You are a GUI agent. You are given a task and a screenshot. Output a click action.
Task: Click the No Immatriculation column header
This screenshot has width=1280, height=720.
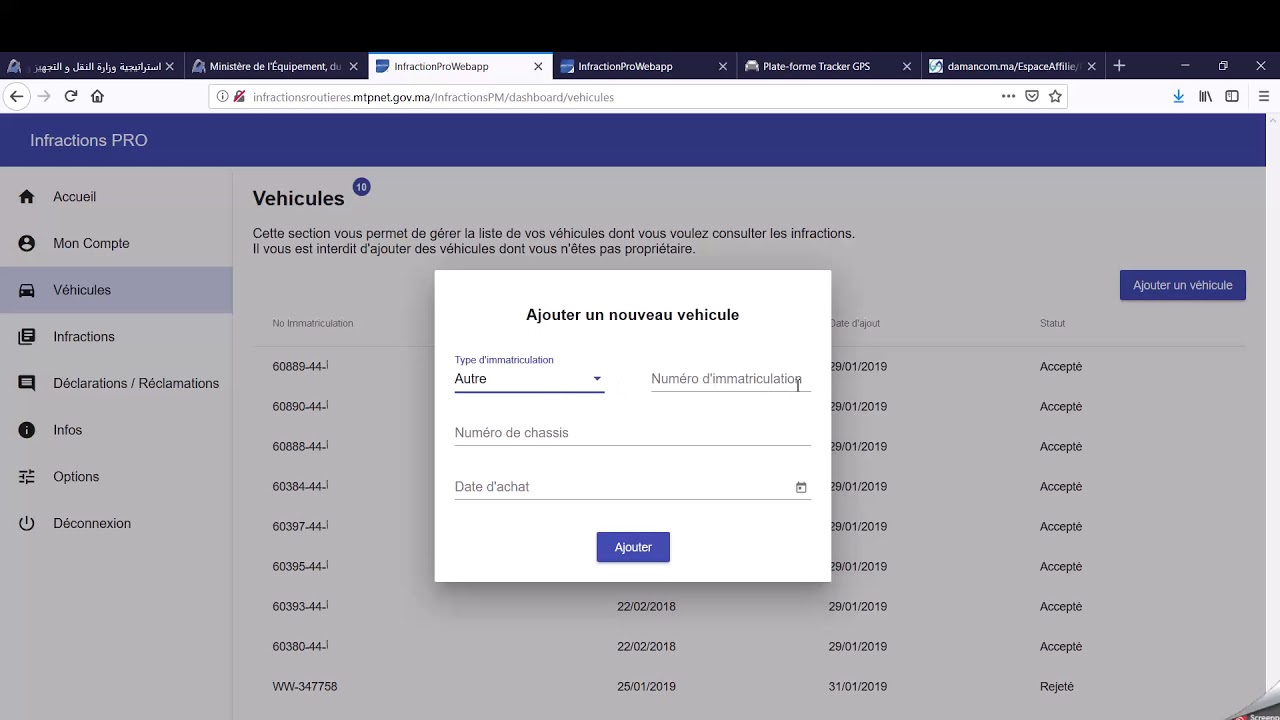tap(313, 323)
